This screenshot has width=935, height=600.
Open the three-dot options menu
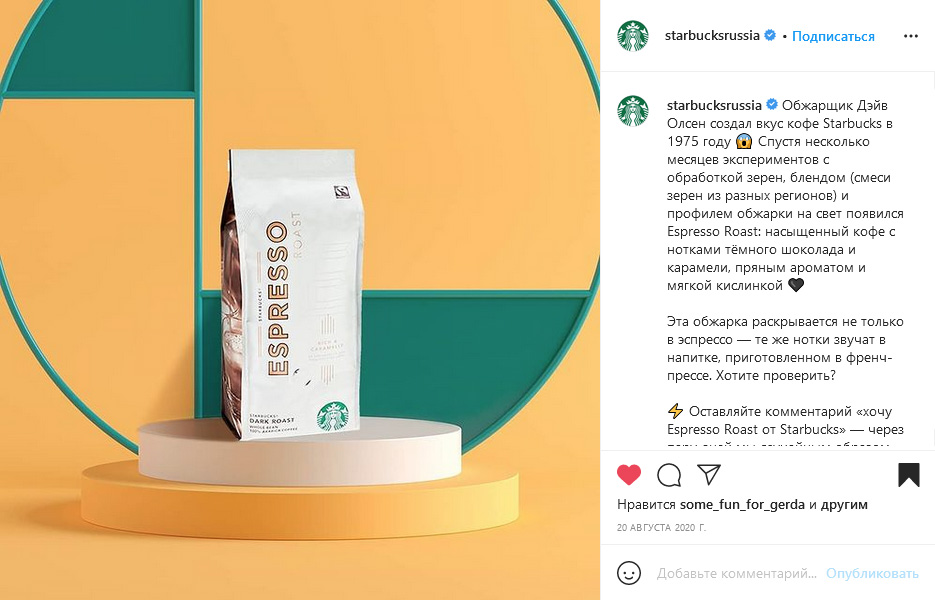tap(911, 36)
